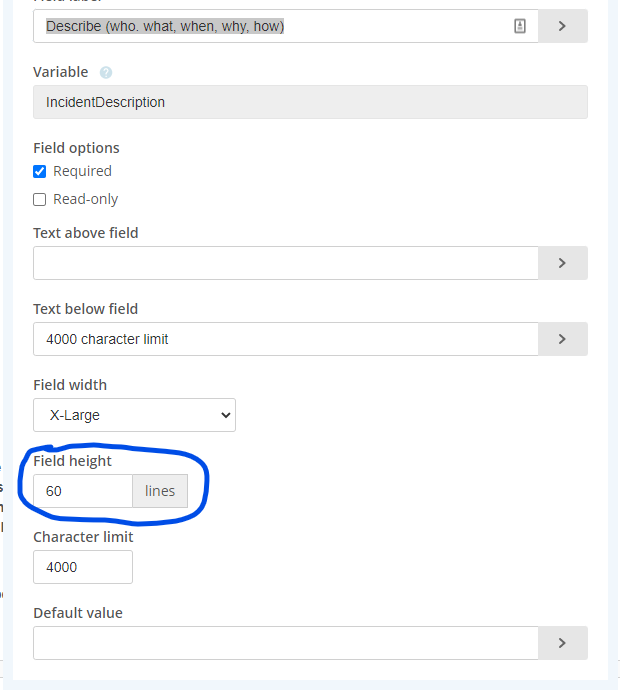Click the help icon beside Variable
Screen dimensions: 620x692
pyautogui.click(x=106, y=73)
